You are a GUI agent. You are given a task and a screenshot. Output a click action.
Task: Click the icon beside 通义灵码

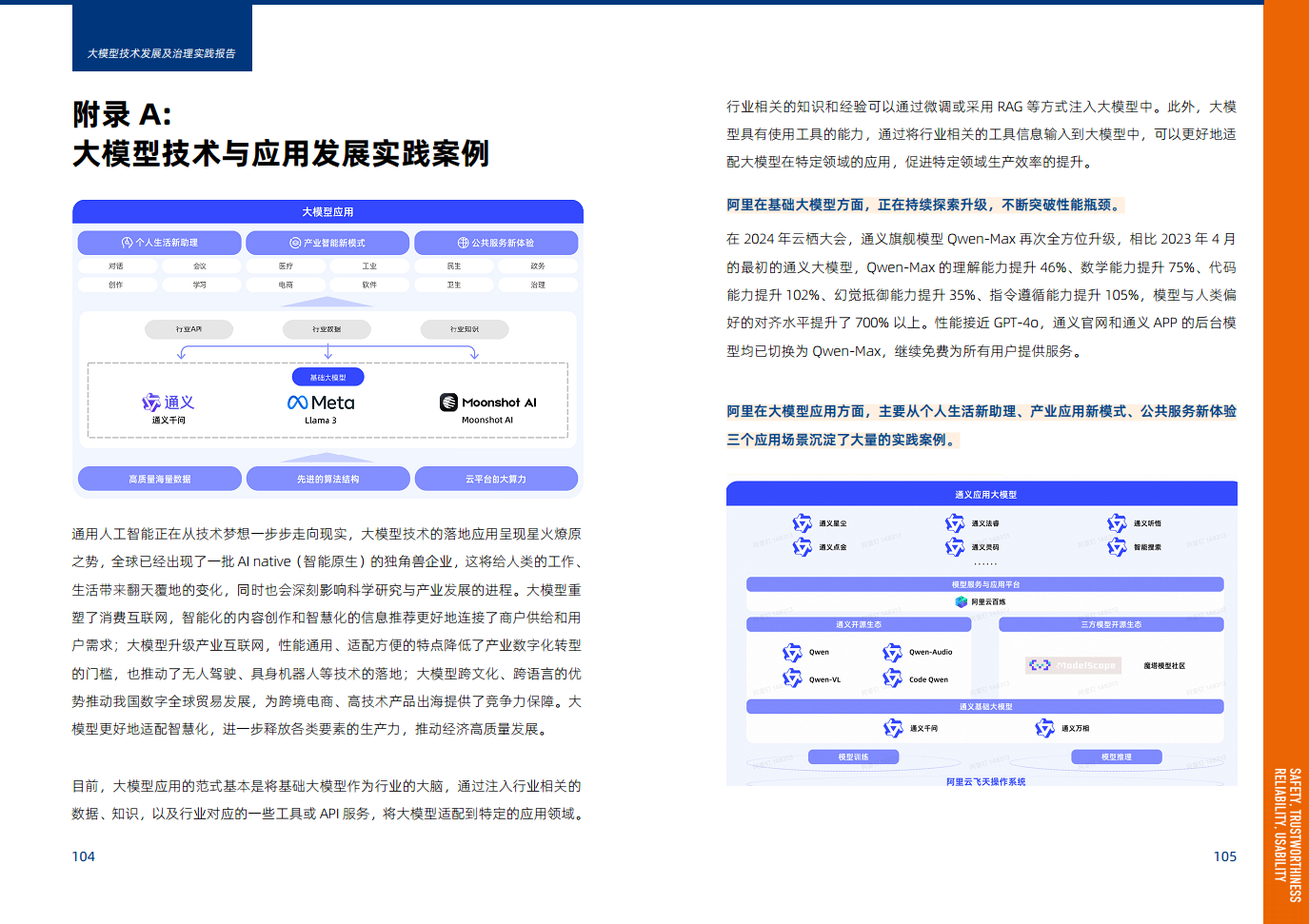tap(955, 547)
